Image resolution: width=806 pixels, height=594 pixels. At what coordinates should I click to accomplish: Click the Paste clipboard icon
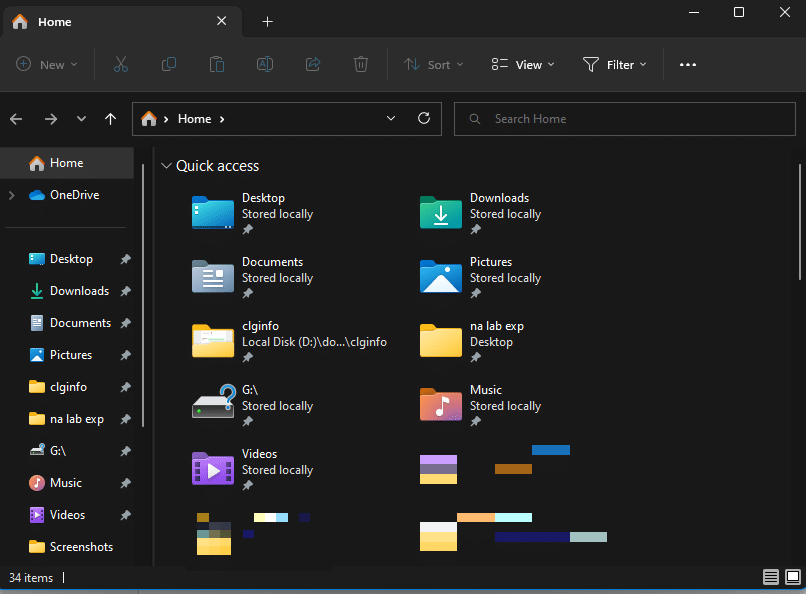coord(216,65)
